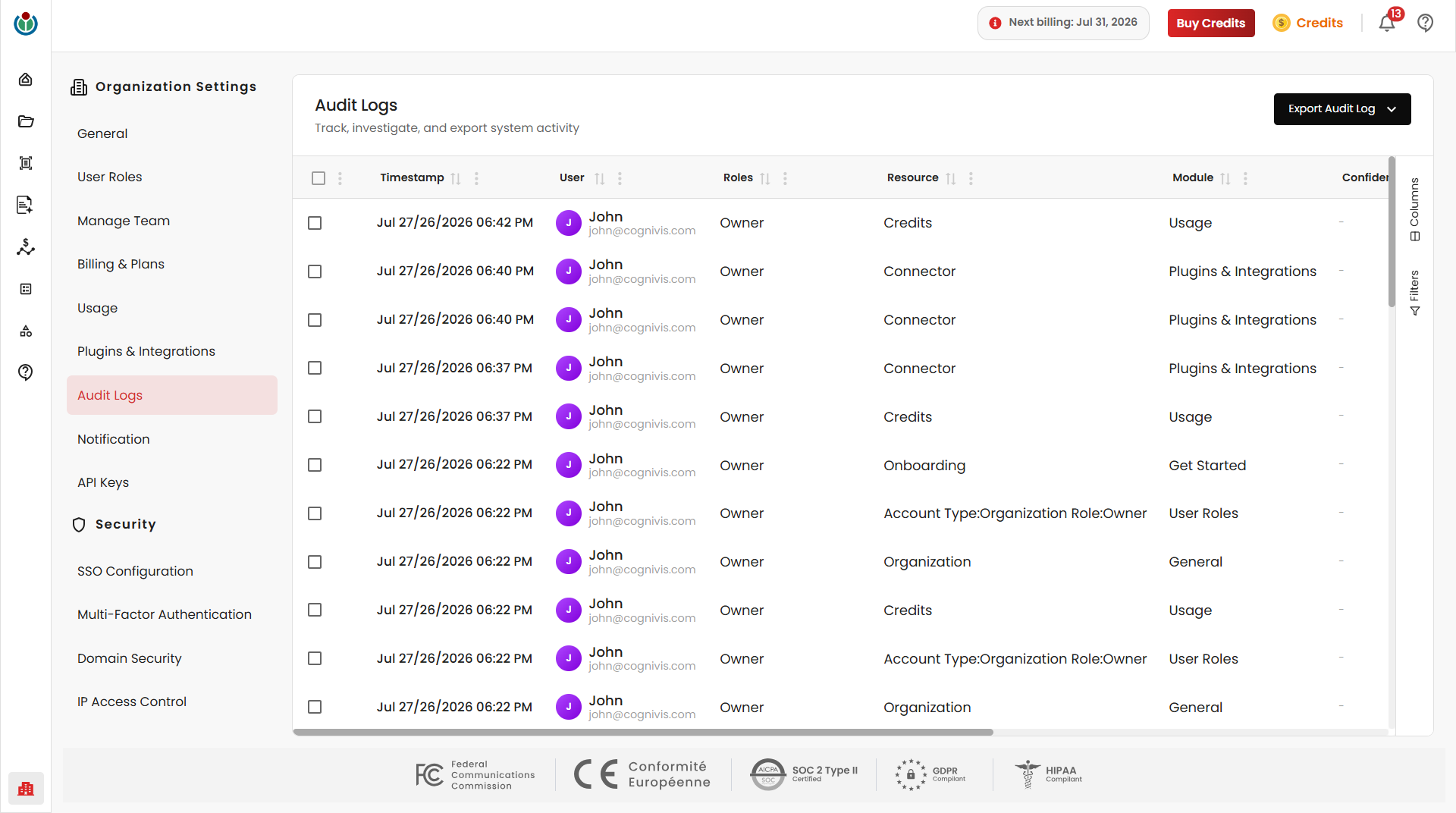Click the horizontal table scrollbar
The image size is (1456, 813).
pos(643,732)
